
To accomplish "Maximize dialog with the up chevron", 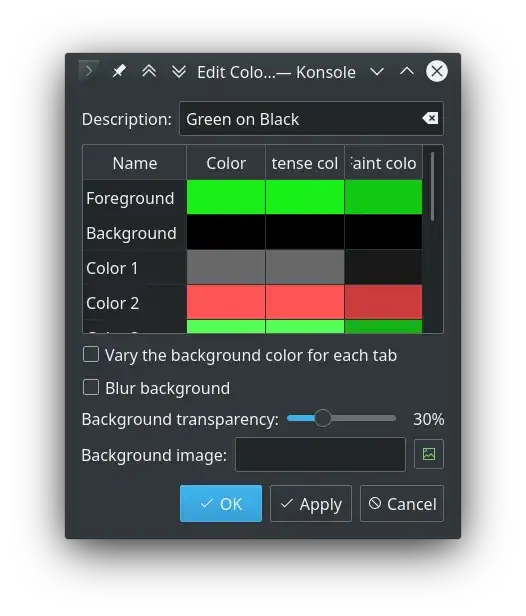I will [407, 71].
